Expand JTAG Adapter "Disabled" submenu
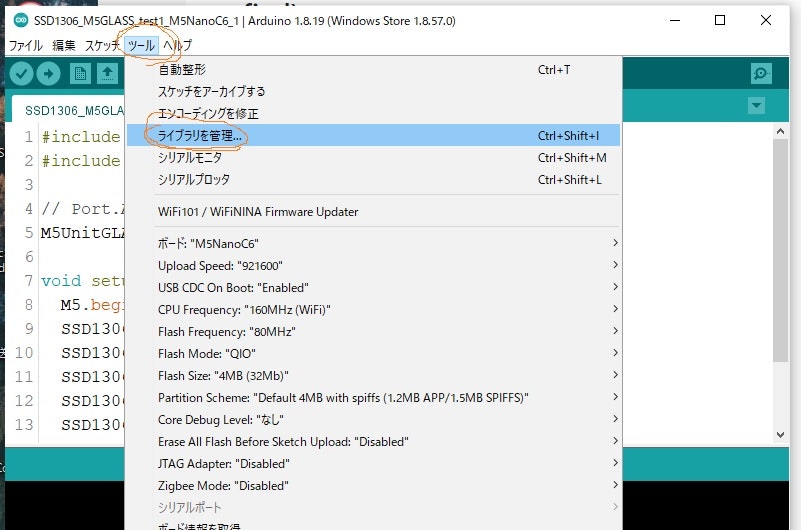 pos(373,463)
